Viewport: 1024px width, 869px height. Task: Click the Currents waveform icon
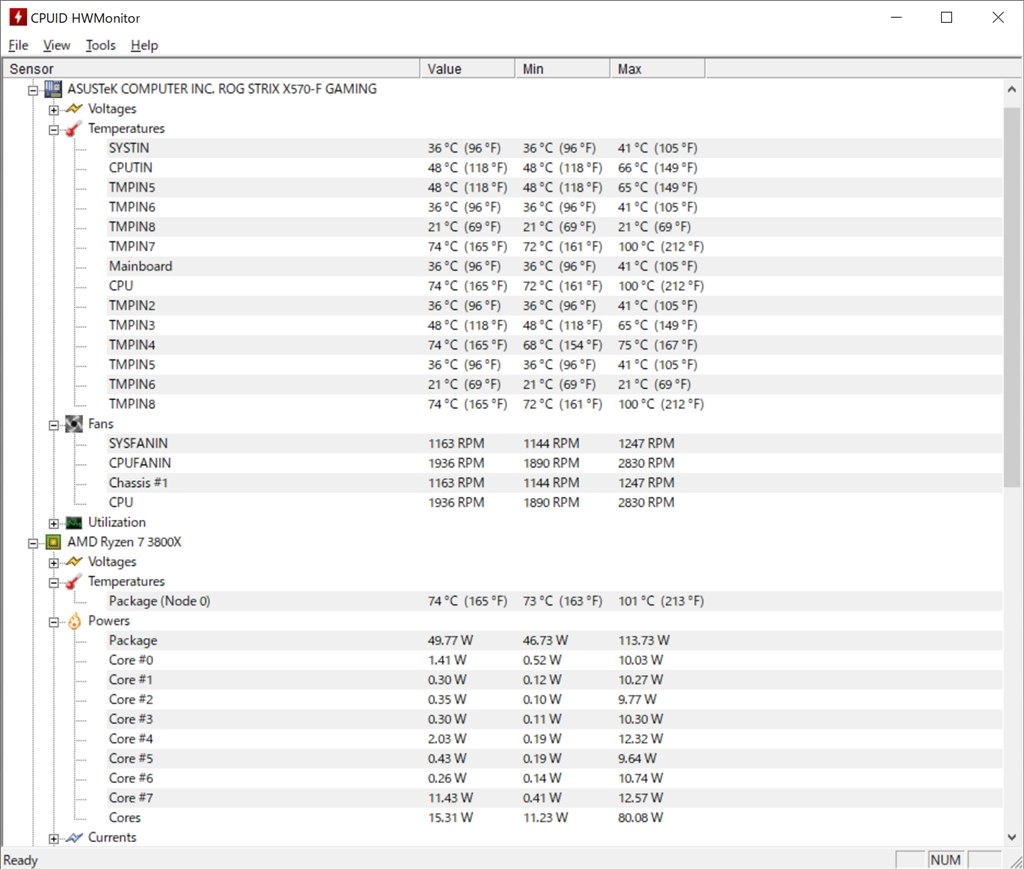click(x=74, y=838)
